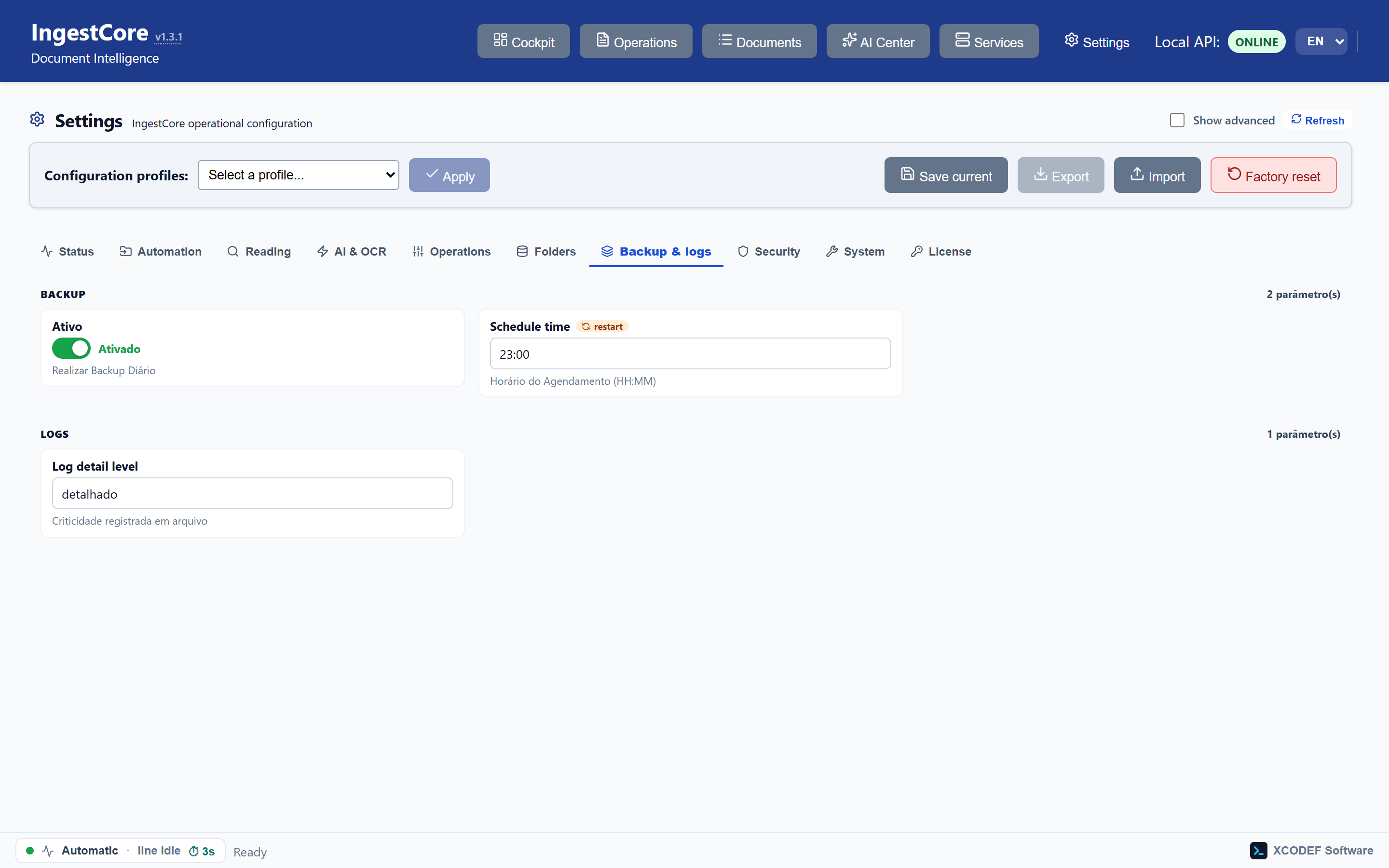Switch to the Status tab
The image size is (1389, 868).
tap(67, 251)
